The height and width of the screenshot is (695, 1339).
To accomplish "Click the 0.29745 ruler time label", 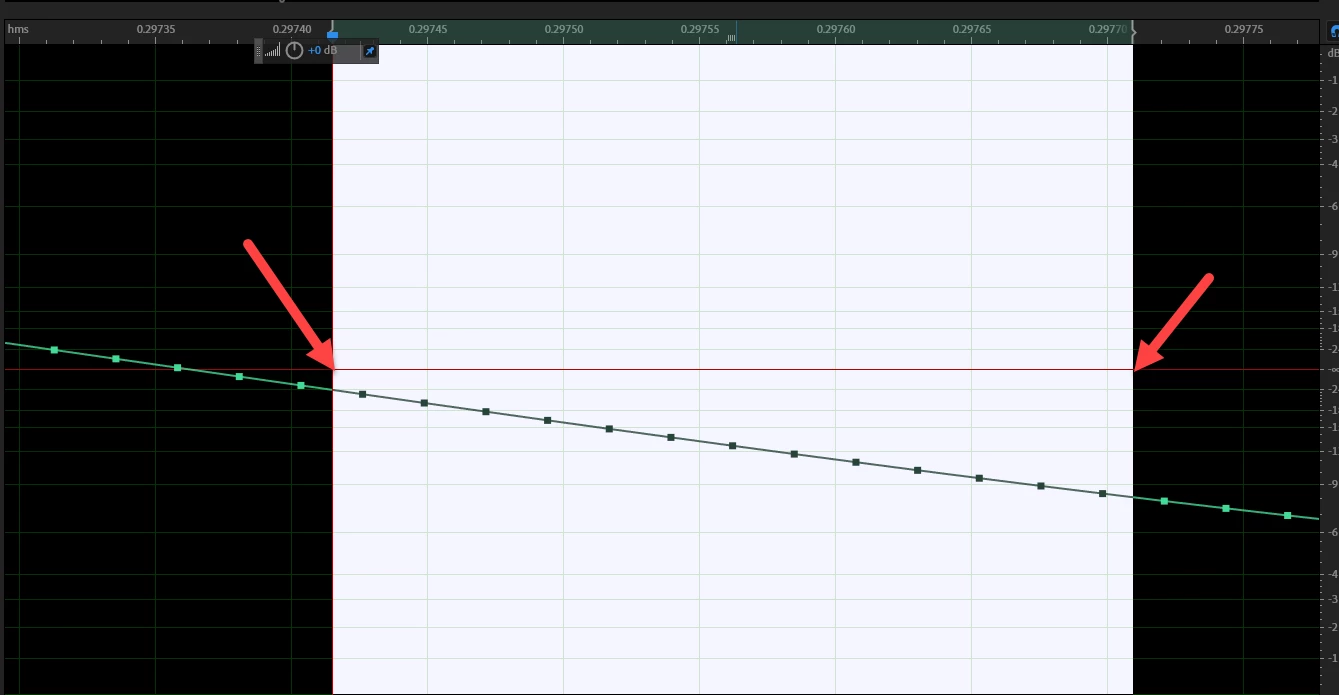I will point(428,30).
